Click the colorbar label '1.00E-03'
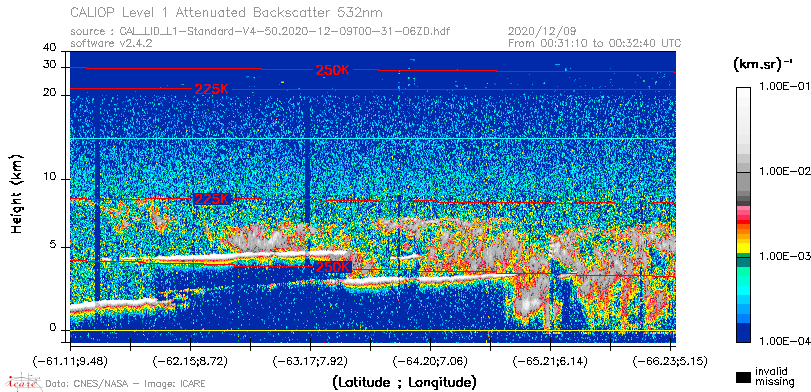This screenshot has width=811, height=392. pos(785,256)
